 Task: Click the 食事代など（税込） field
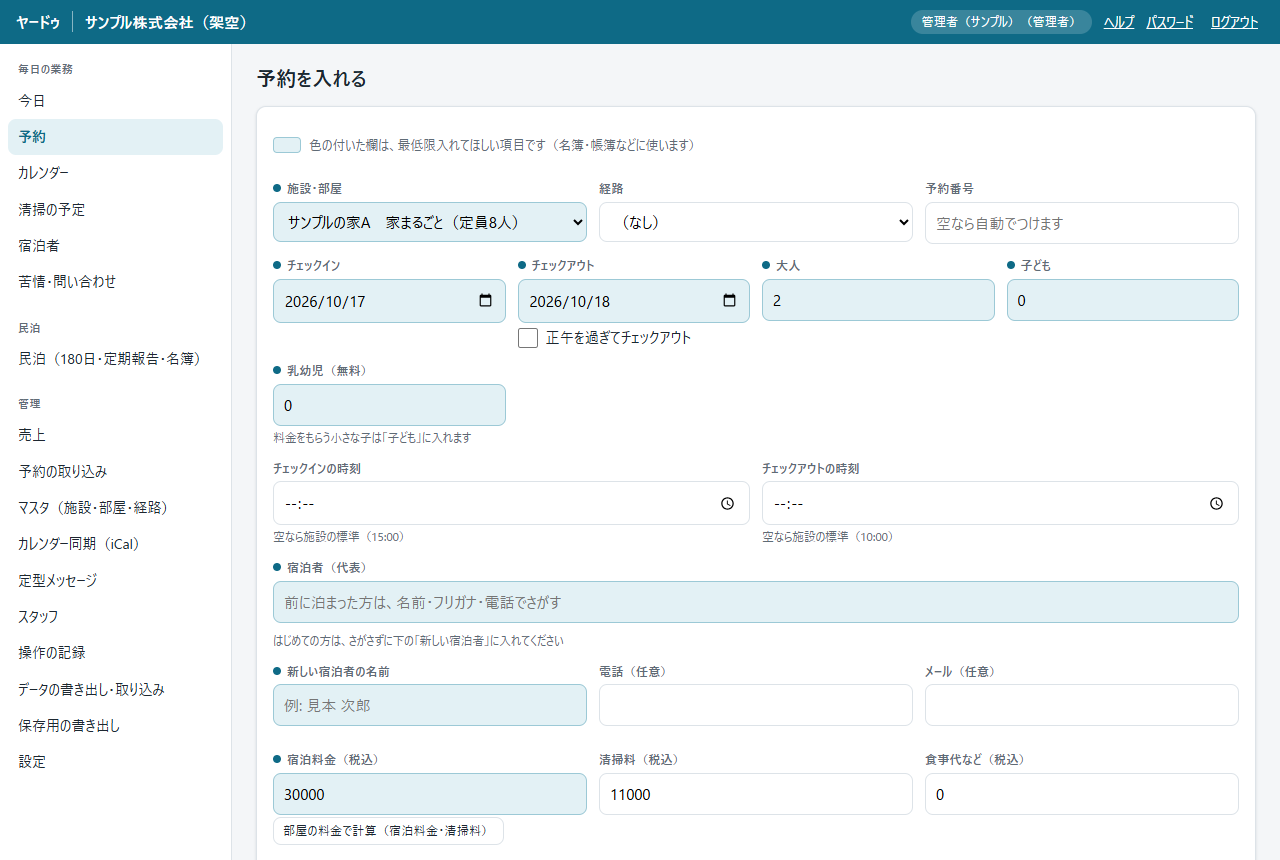click(1082, 794)
